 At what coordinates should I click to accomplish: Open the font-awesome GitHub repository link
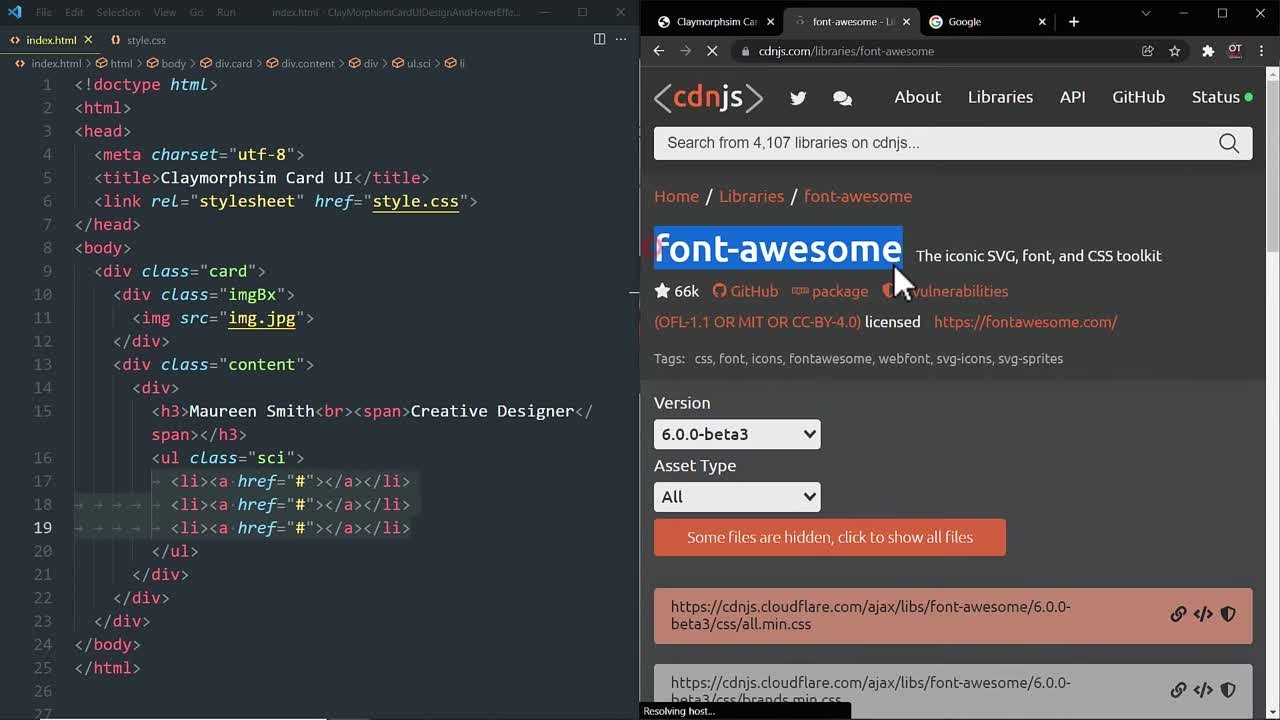click(745, 291)
